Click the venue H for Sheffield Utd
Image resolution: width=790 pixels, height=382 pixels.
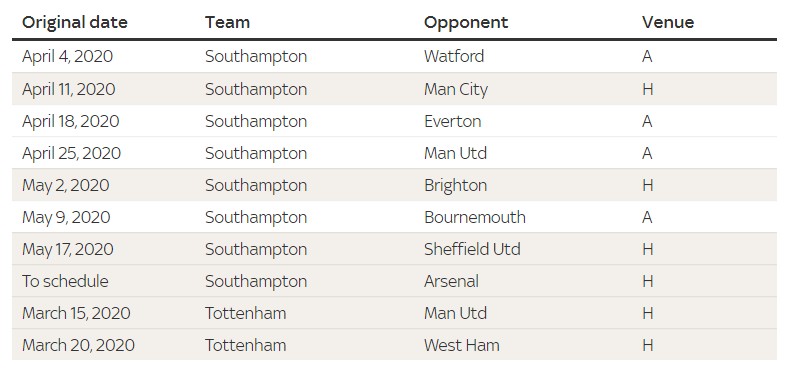647,249
